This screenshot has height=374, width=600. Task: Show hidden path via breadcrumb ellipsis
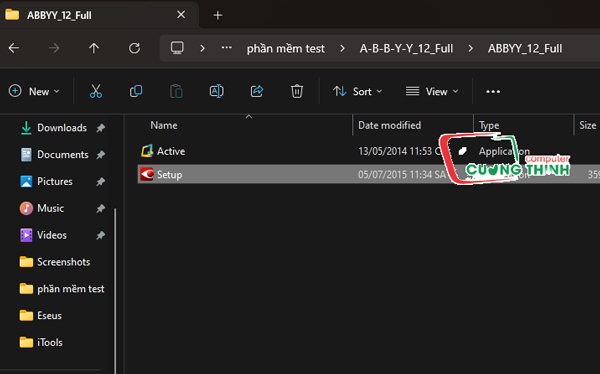[x=227, y=48]
